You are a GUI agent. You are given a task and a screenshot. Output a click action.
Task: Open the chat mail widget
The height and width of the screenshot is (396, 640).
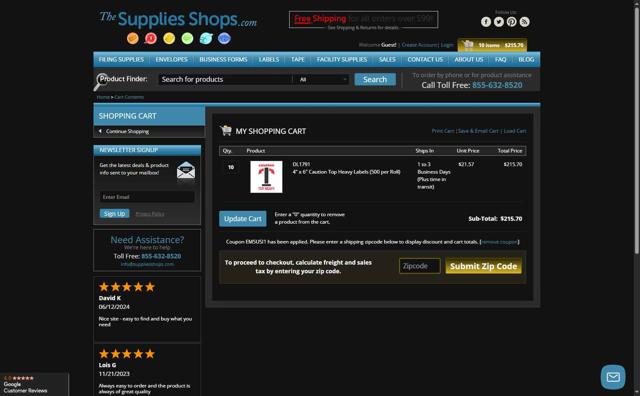pos(613,377)
